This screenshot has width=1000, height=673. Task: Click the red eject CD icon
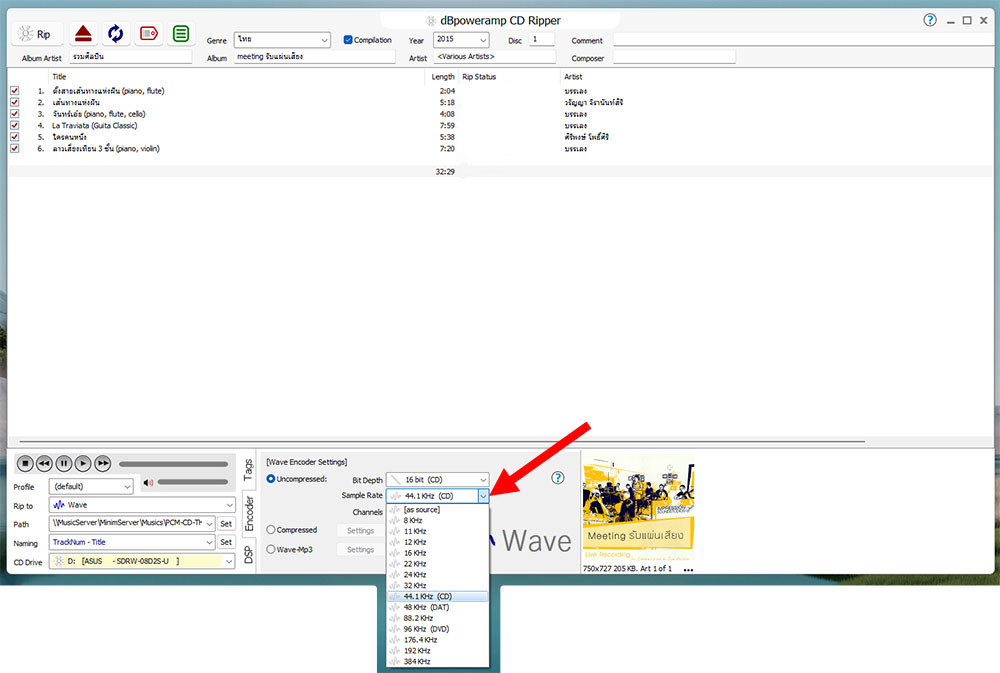(x=82, y=34)
